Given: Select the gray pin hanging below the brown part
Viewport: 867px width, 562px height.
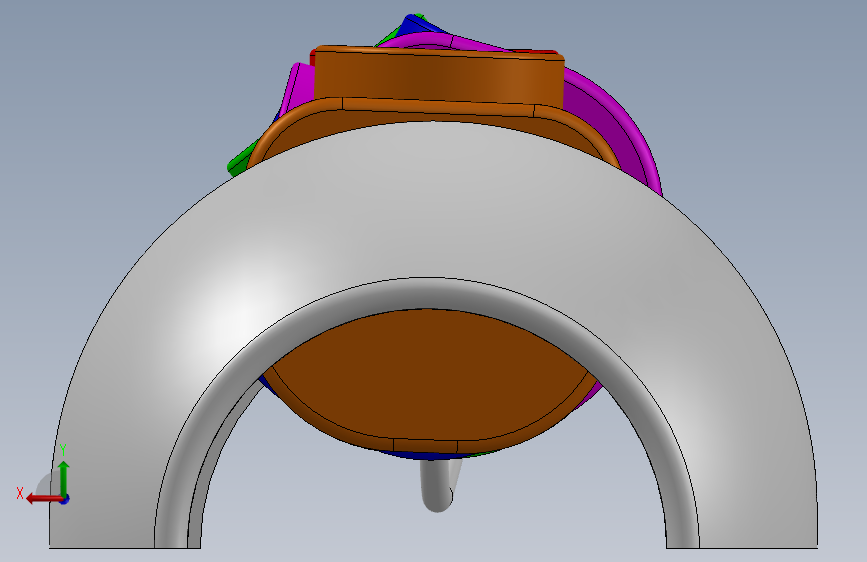Looking at the screenshot, I should [x=437, y=486].
